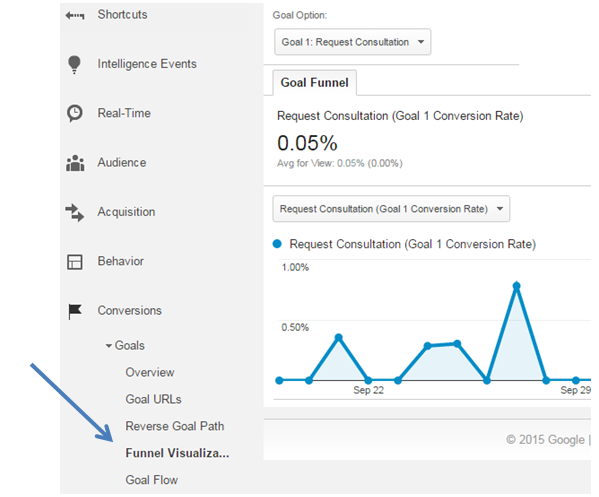
Task: Open the Acquisition reports
Action: click(x=126, y=212)
